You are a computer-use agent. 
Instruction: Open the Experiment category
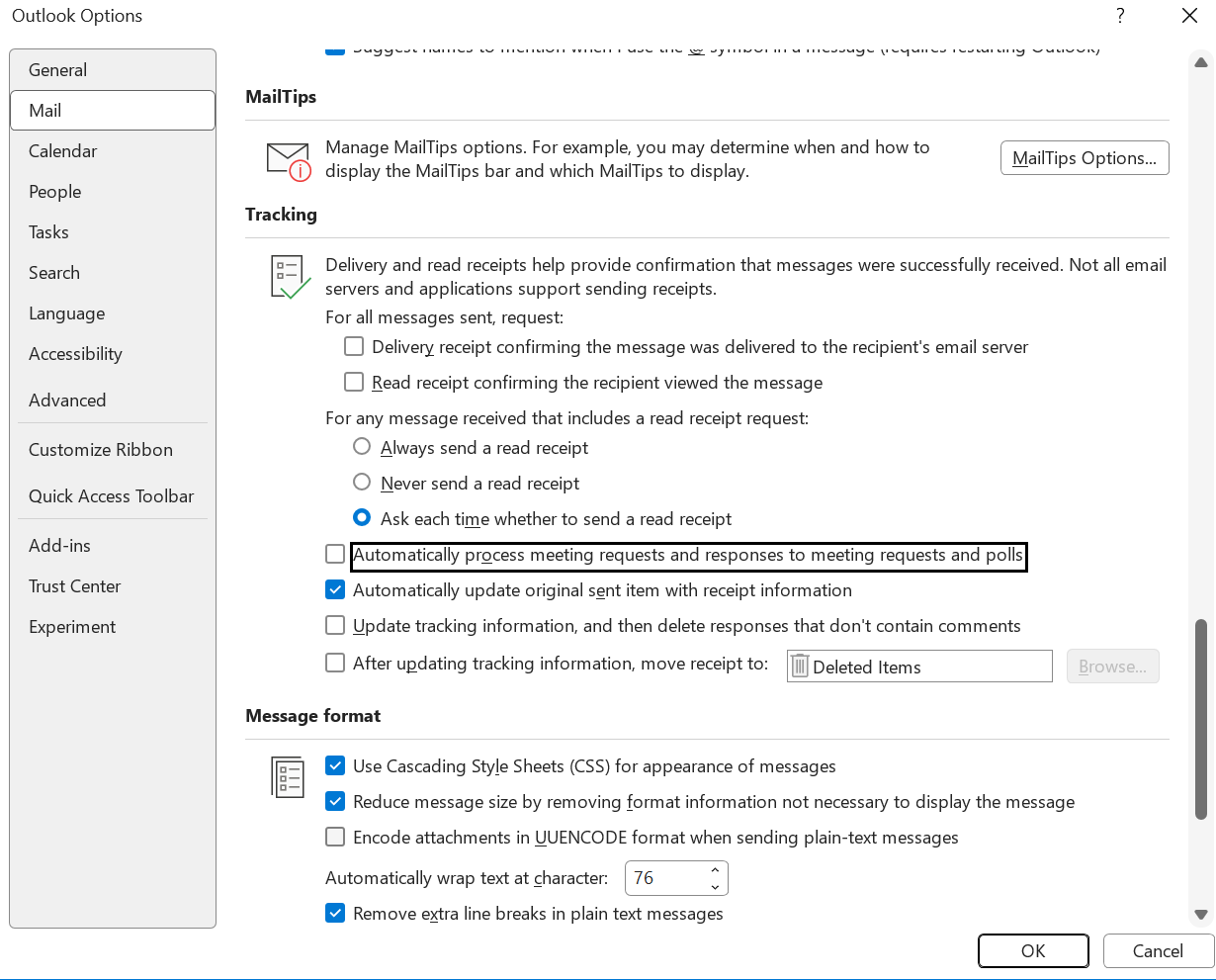pyautogui.click(x=113, y=627)
